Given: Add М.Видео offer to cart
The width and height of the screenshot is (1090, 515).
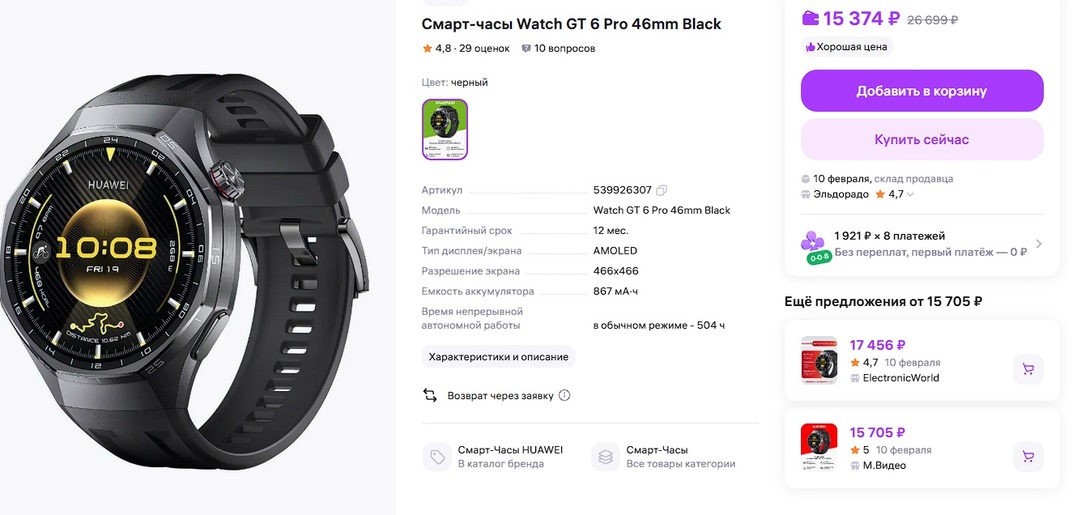Looking at the screenshot, I should (x=1028, y=456).
